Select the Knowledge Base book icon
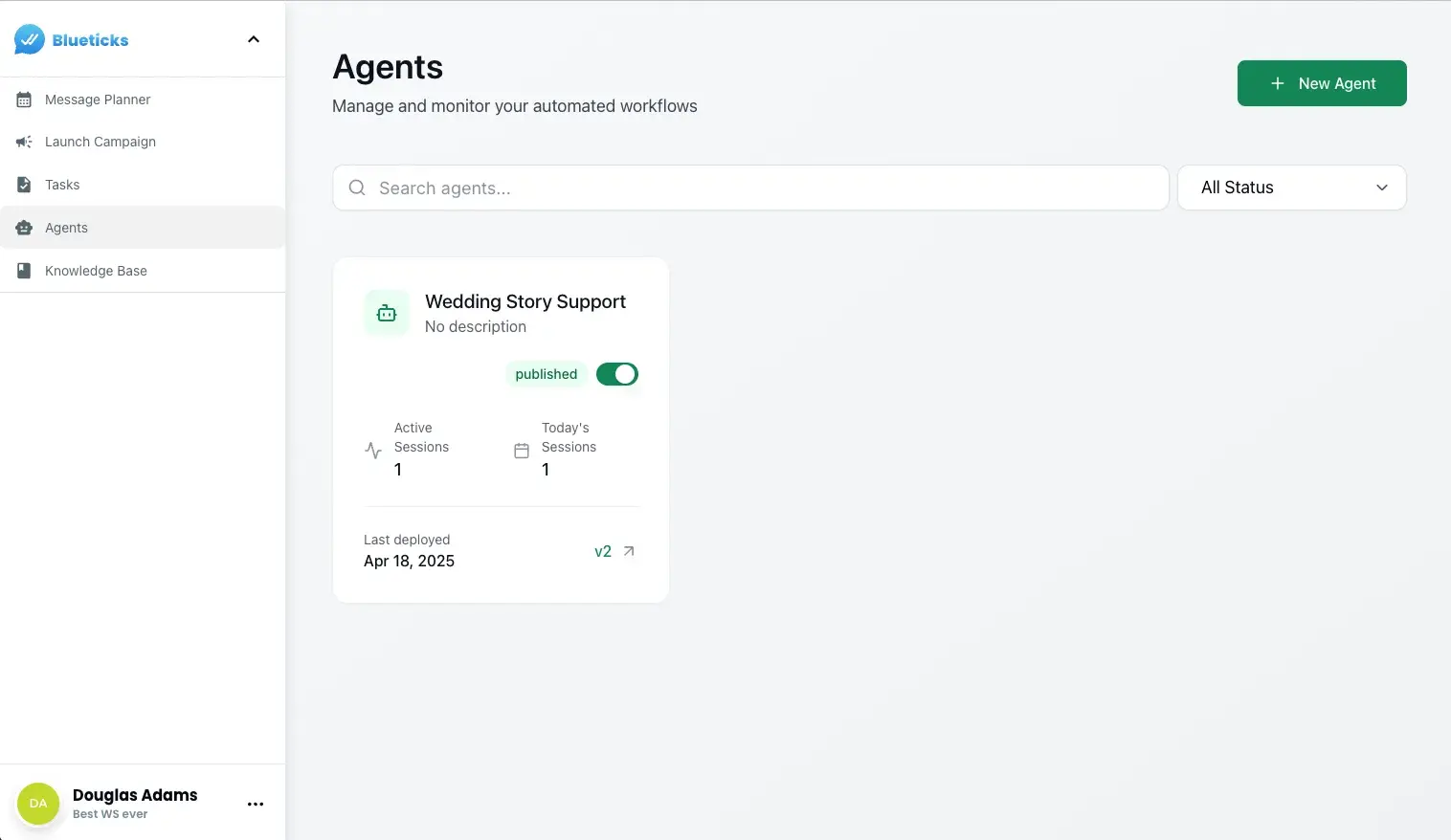Image resolution: width=1451 pixels, height=840 pixels. 24,270
